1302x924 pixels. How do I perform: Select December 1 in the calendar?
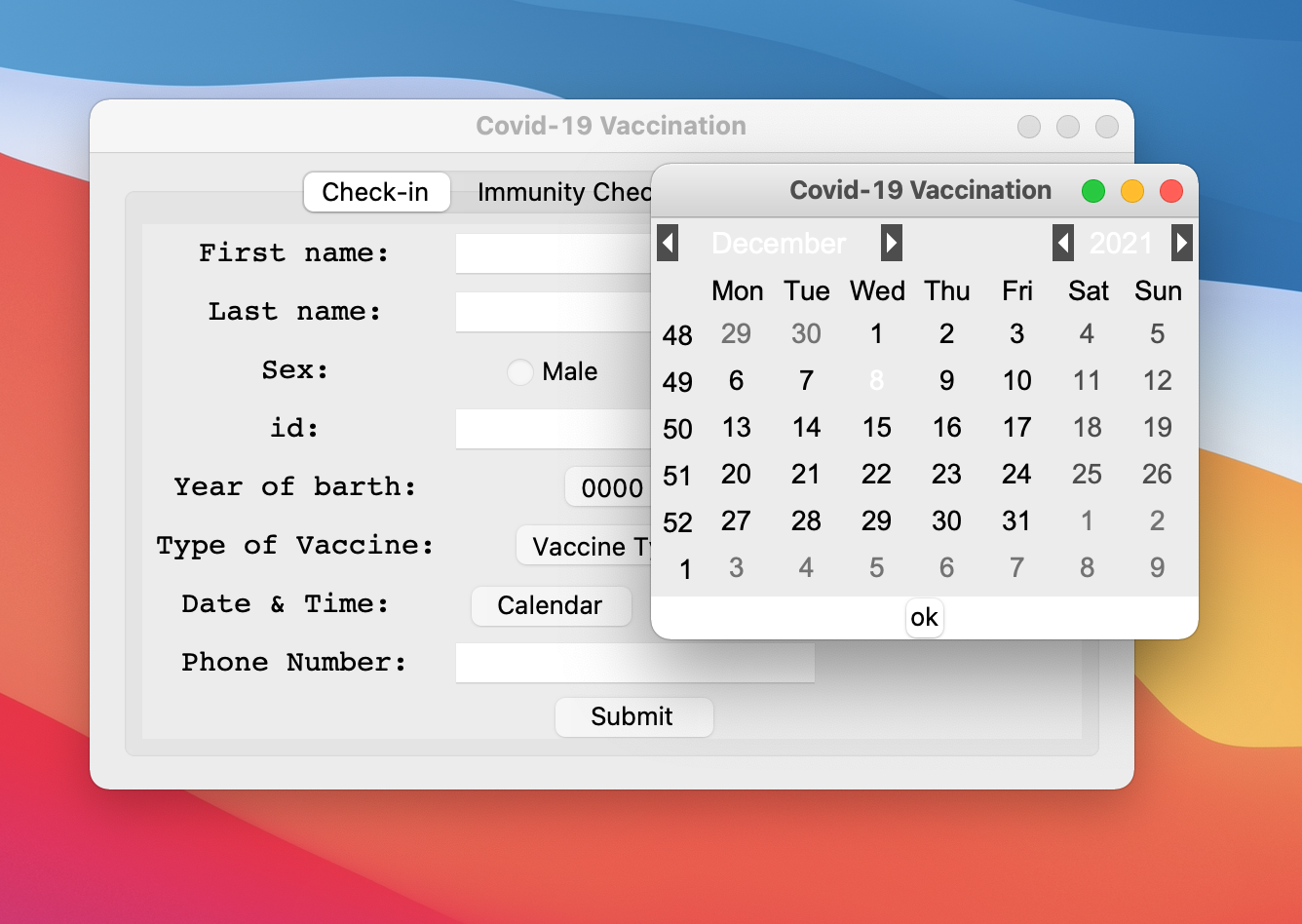(x=877, y=334)
